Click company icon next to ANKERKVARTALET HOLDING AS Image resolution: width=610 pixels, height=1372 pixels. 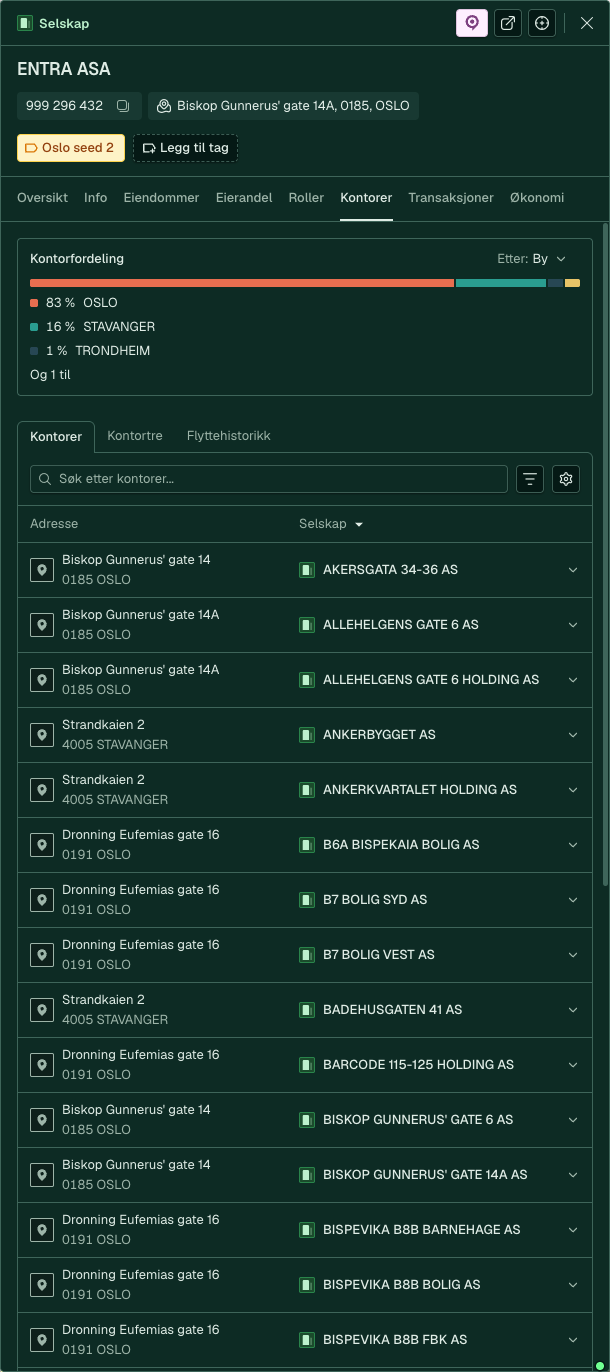307,790
